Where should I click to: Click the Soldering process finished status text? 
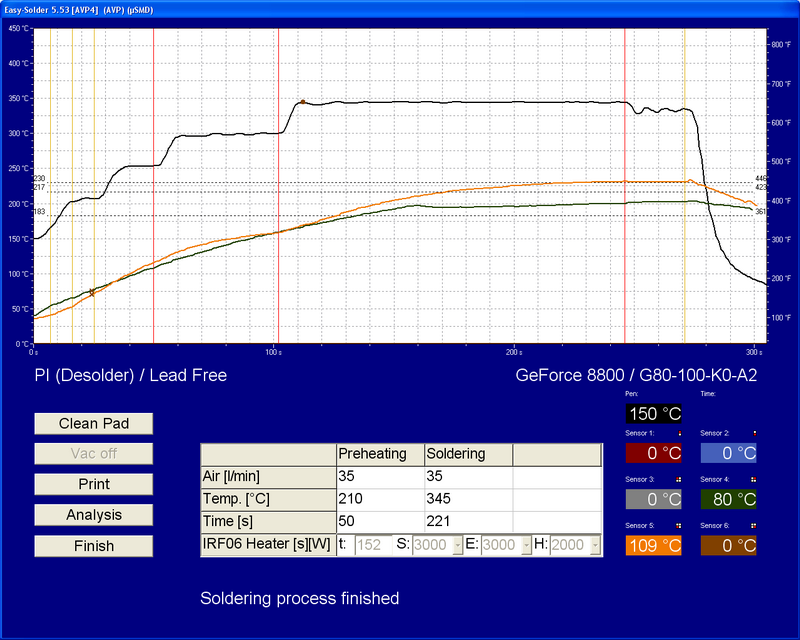click(x=299, y=598)
